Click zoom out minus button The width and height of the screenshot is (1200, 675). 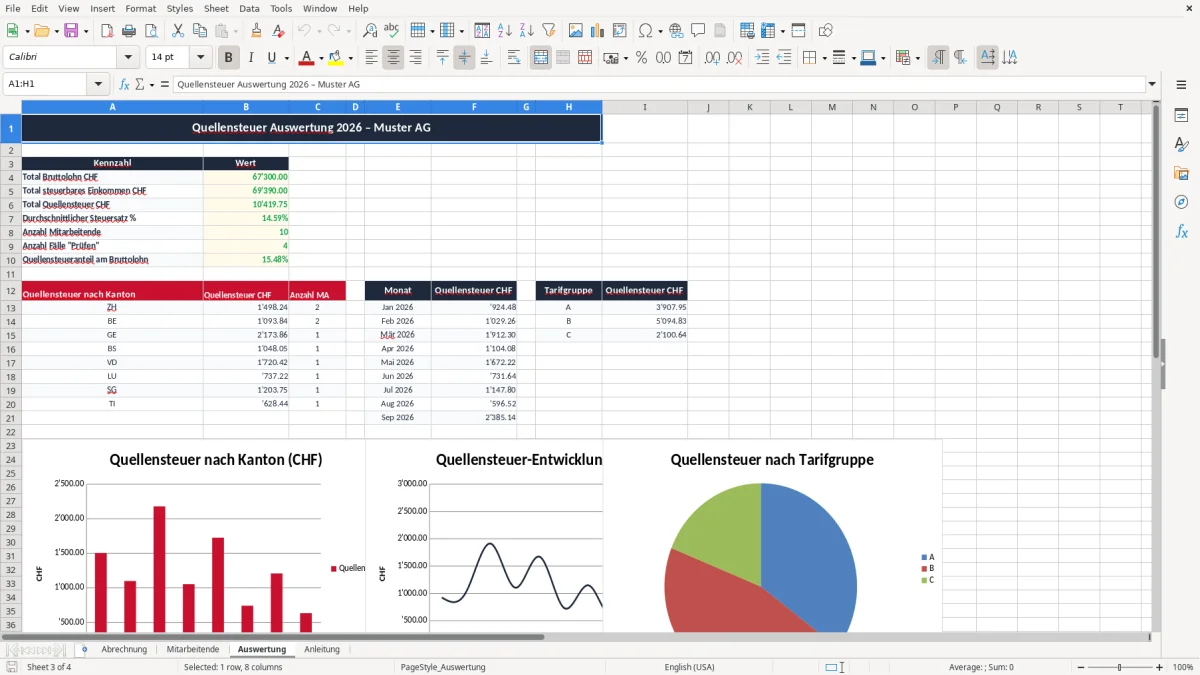[x=1081, y=667]
